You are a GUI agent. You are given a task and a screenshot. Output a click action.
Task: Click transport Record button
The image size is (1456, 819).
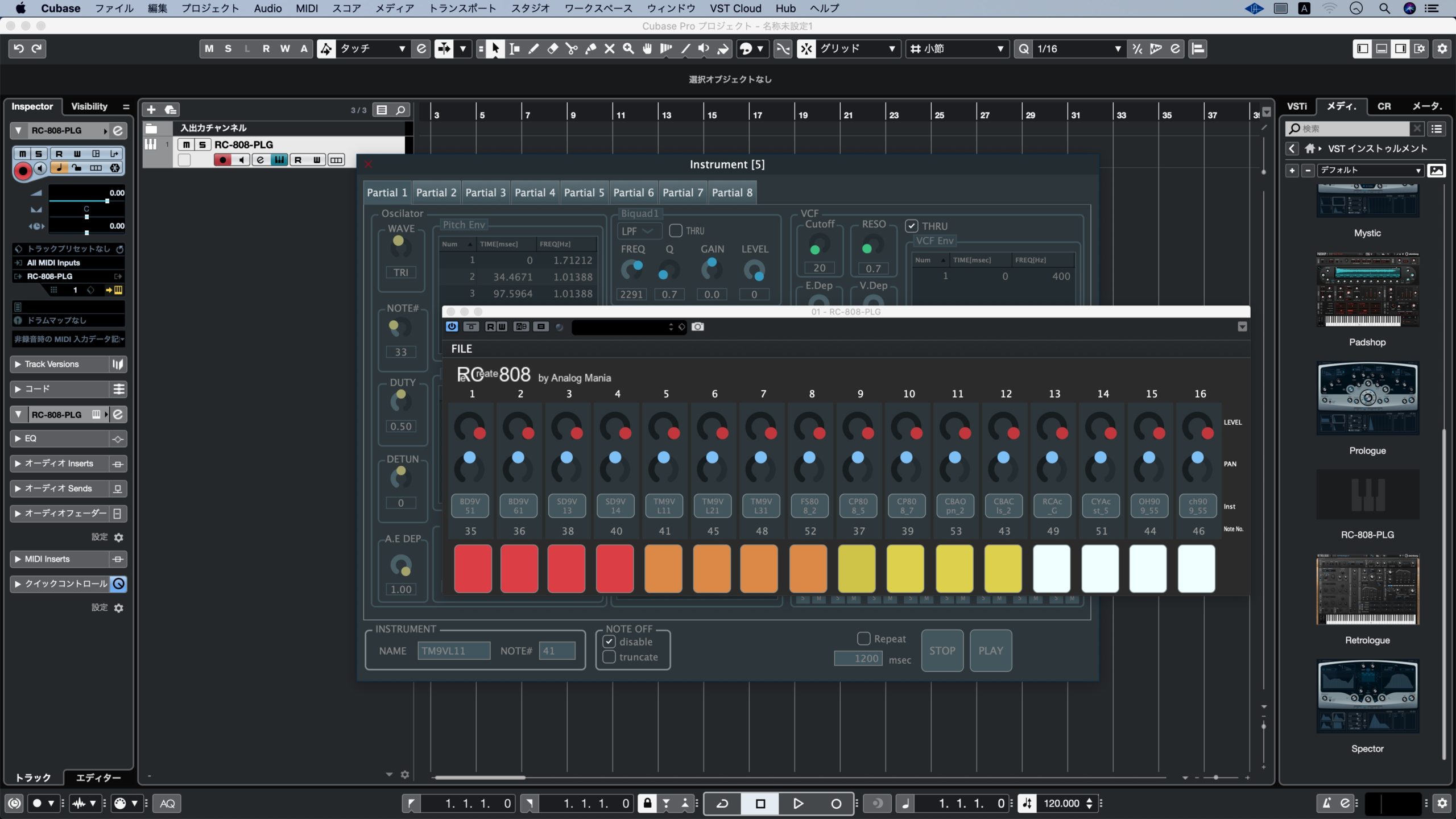point(835,803)
